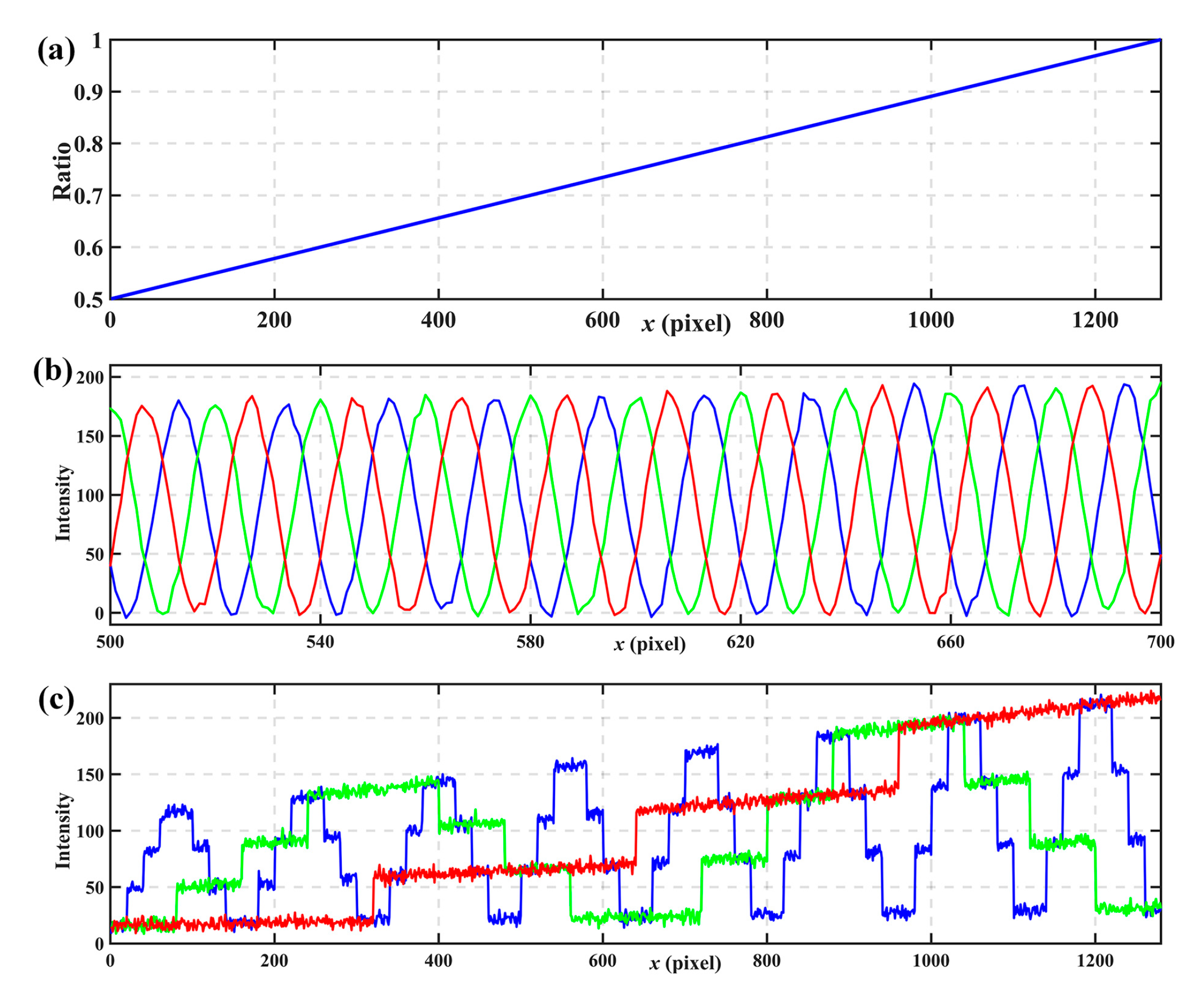Click the 580 tick label in panel (b)

(530, 642)
